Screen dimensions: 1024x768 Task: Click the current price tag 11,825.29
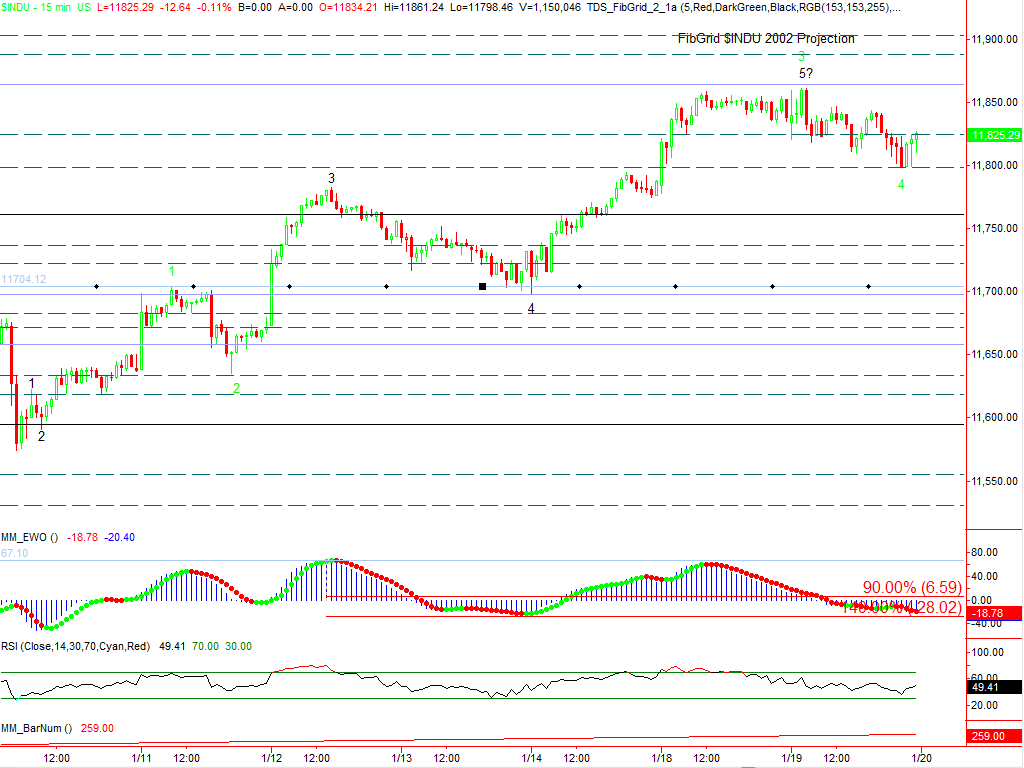pyautogui.click(x=993, y=135)
